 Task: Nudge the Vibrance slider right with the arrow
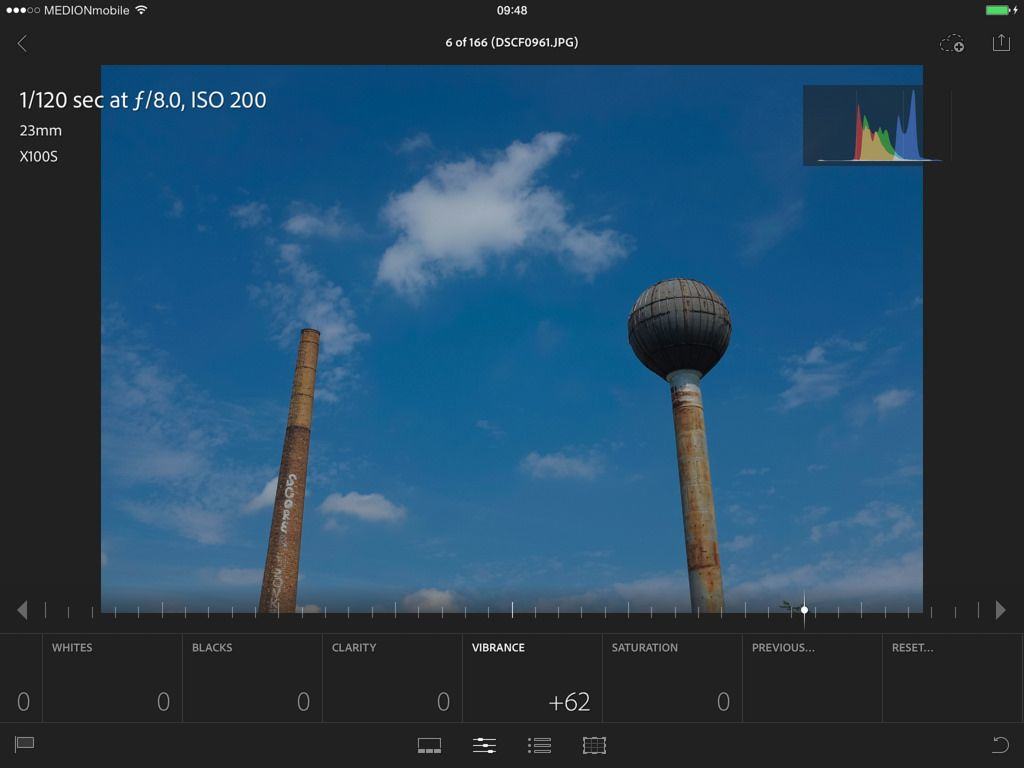tap(1000, 610)
